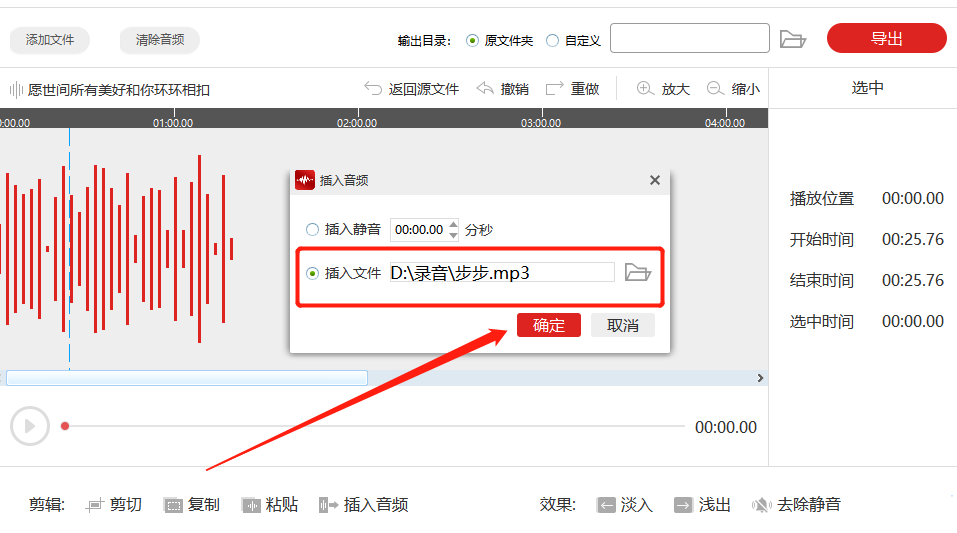Focus the output directory path field

(690, 38)
